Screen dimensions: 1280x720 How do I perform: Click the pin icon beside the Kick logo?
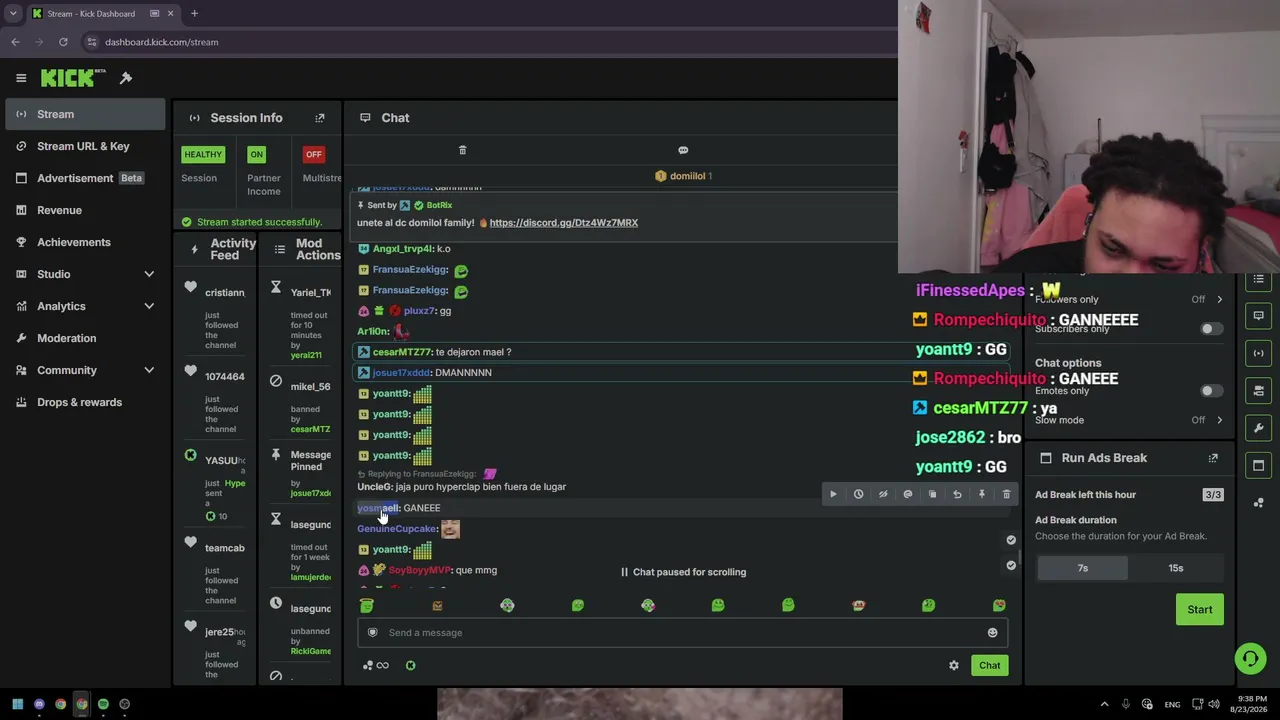(126, 78)
